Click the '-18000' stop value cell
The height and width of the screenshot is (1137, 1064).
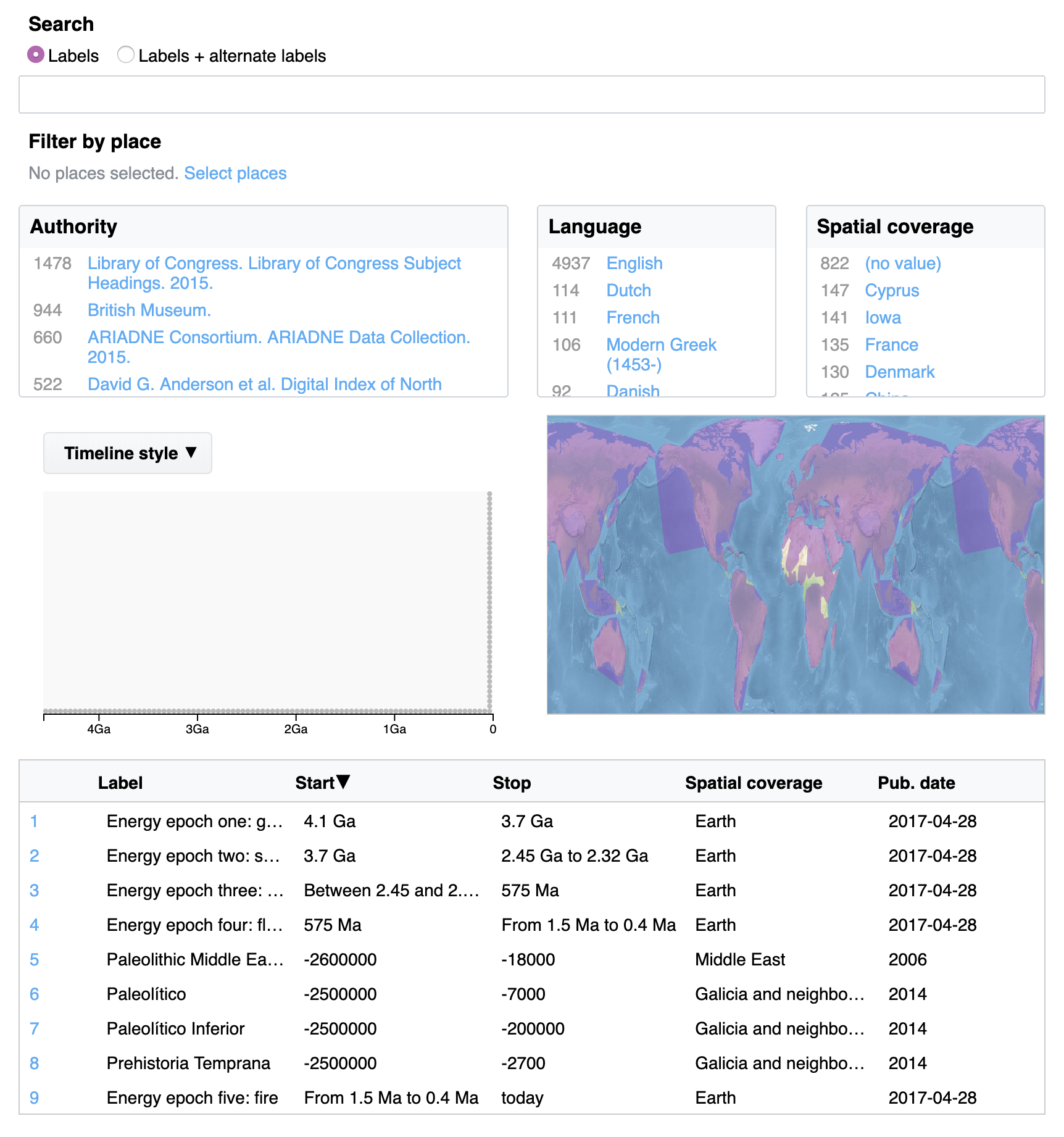click(x=528, y=960)
